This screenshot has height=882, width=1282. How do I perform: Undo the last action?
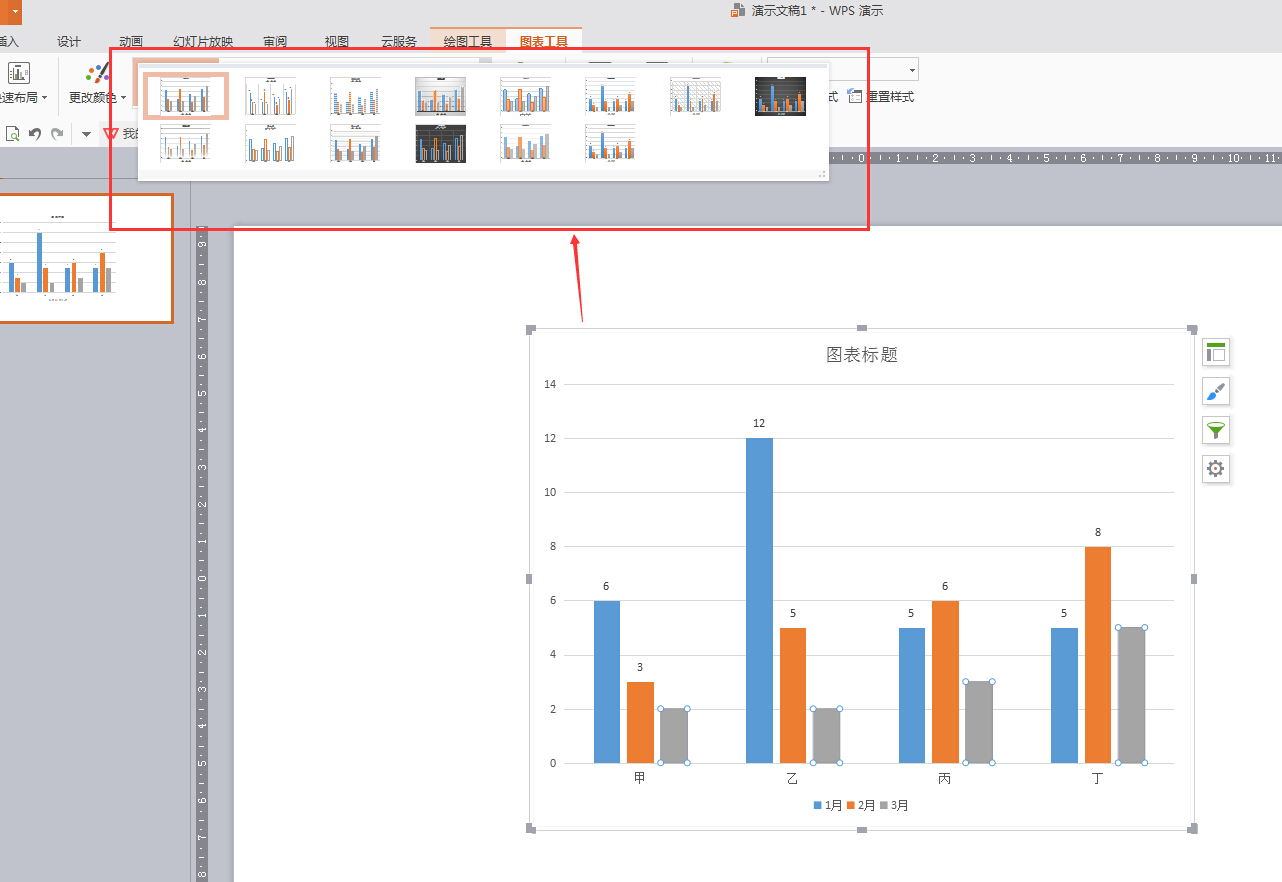pyautogui.click(x=35, y=133)
